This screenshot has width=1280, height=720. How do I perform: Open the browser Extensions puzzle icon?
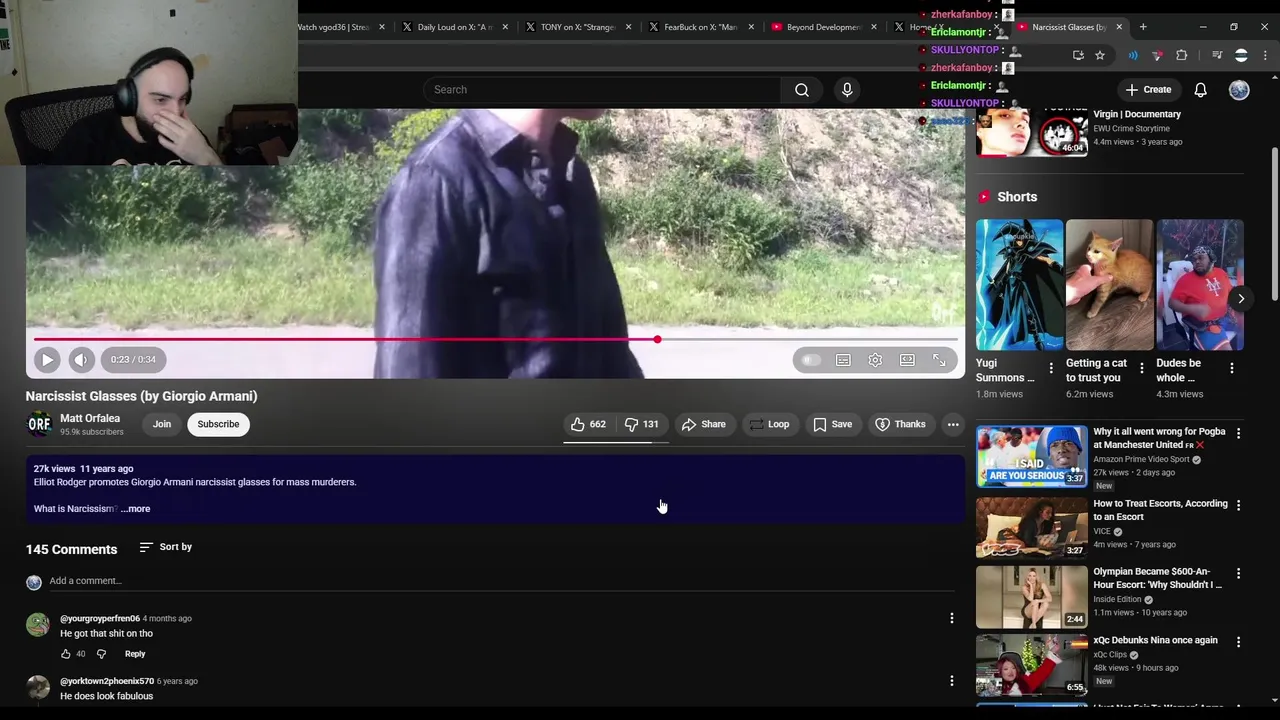[x=1182, y=55]
